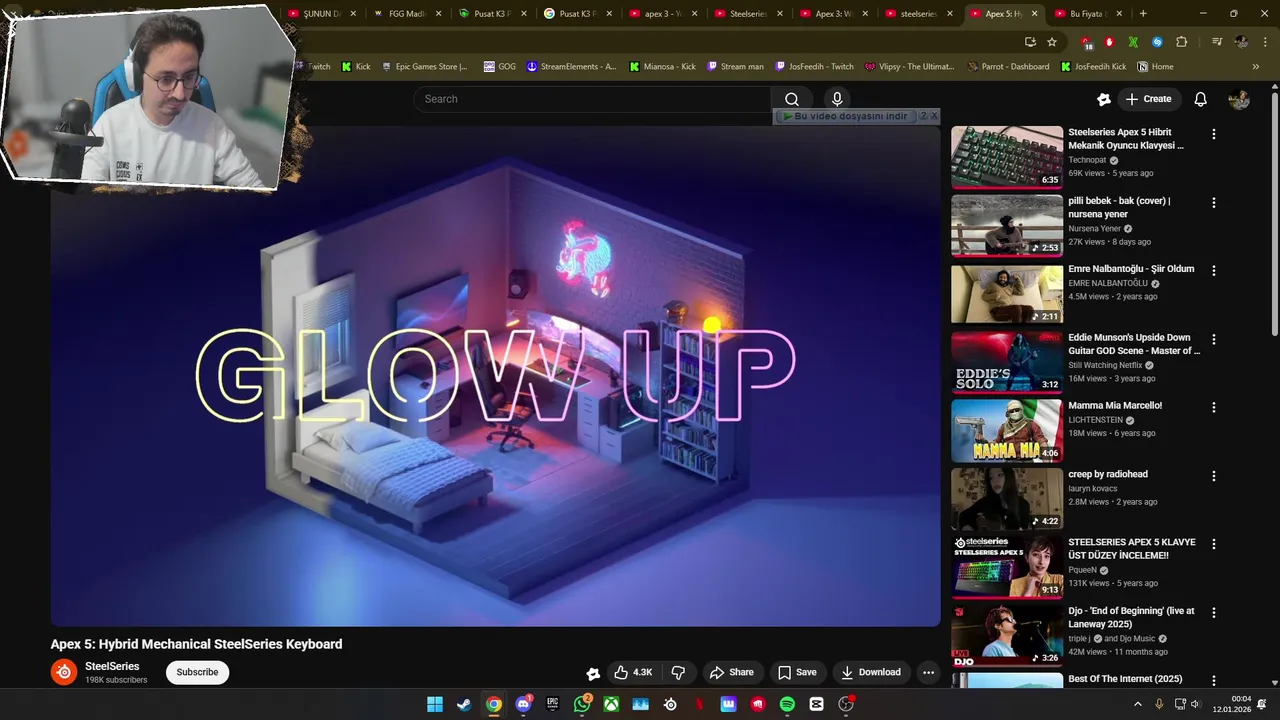Show hidden system tray icons chevron
Viewport: 1280px width, 720px height.
click(x=1137, y=704)
